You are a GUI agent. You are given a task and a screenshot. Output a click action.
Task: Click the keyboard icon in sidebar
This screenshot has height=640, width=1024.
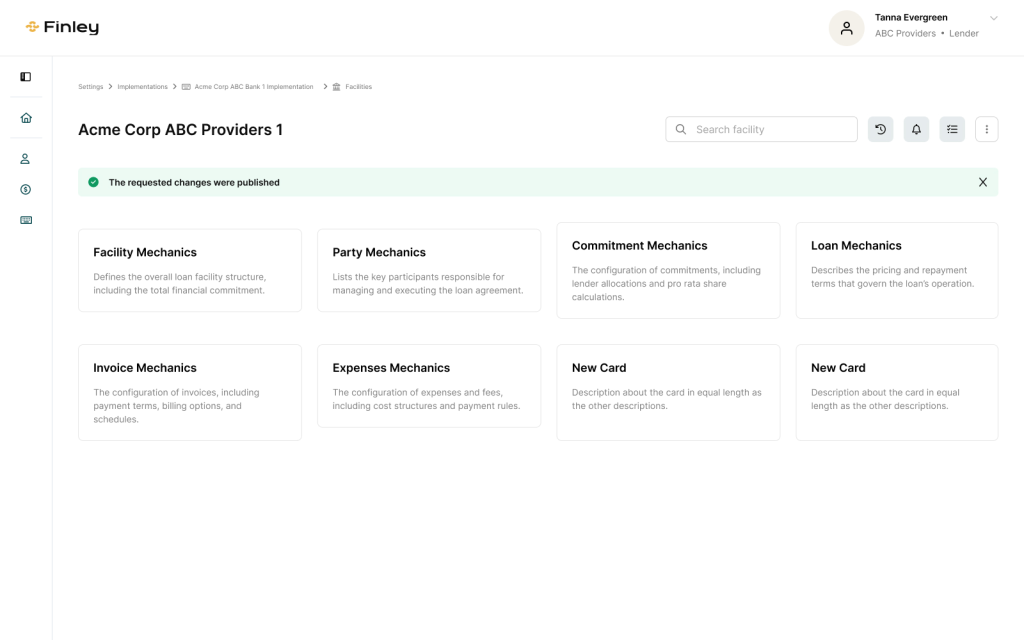tap(26, 220)
